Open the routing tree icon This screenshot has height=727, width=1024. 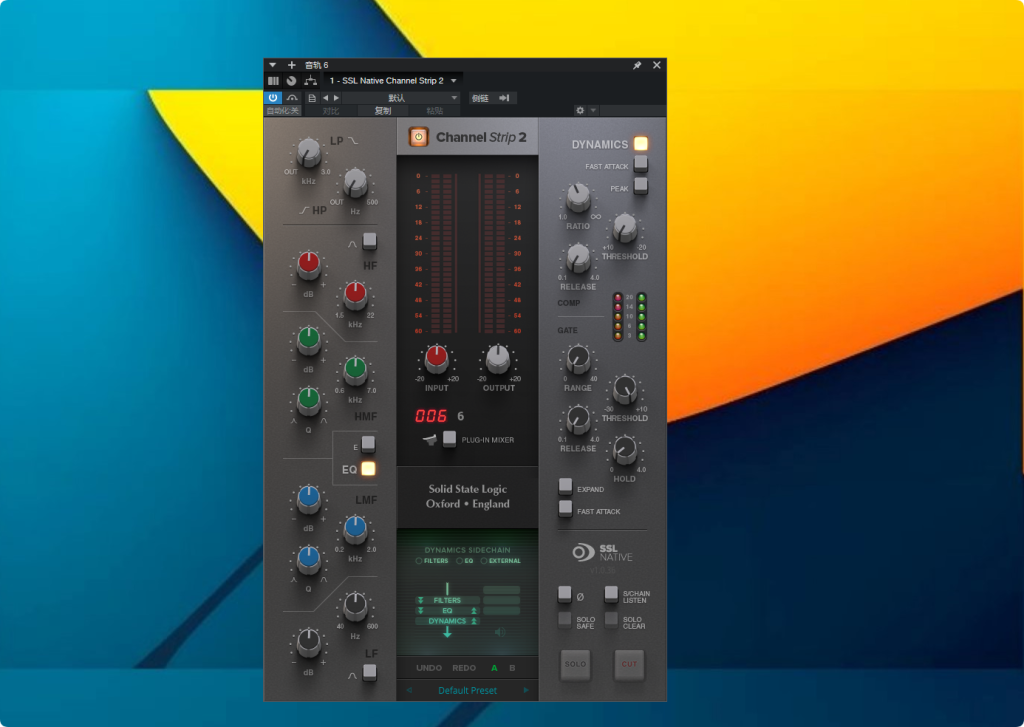(x=310, y=81)
